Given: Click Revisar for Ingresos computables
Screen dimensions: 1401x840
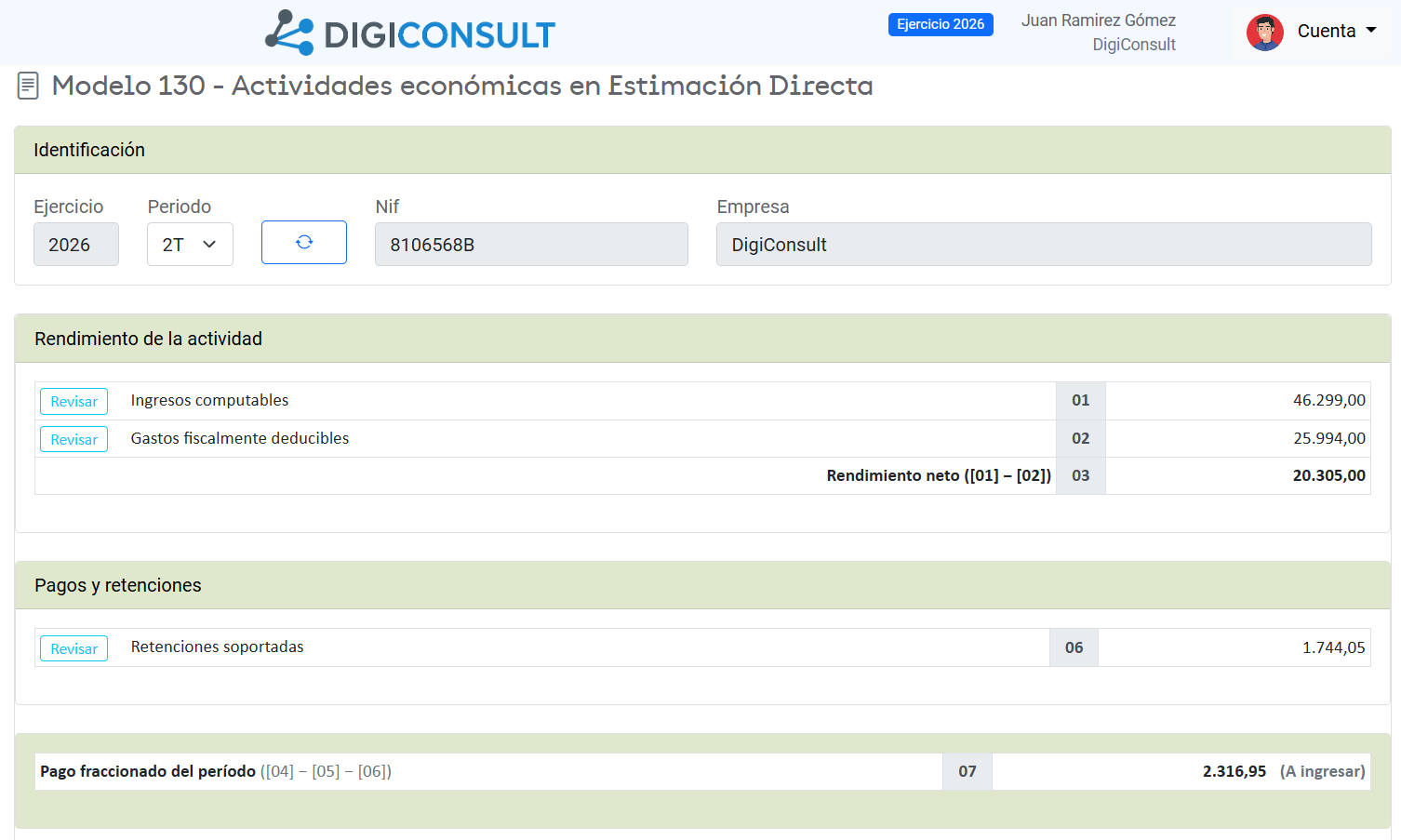Looking at the screenshot, I should point(73,401).
